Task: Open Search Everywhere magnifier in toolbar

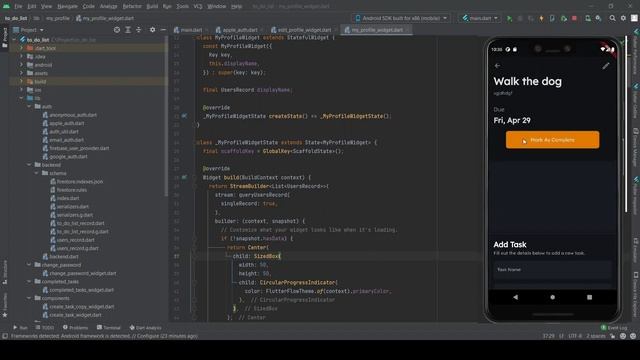Action: 612,18
